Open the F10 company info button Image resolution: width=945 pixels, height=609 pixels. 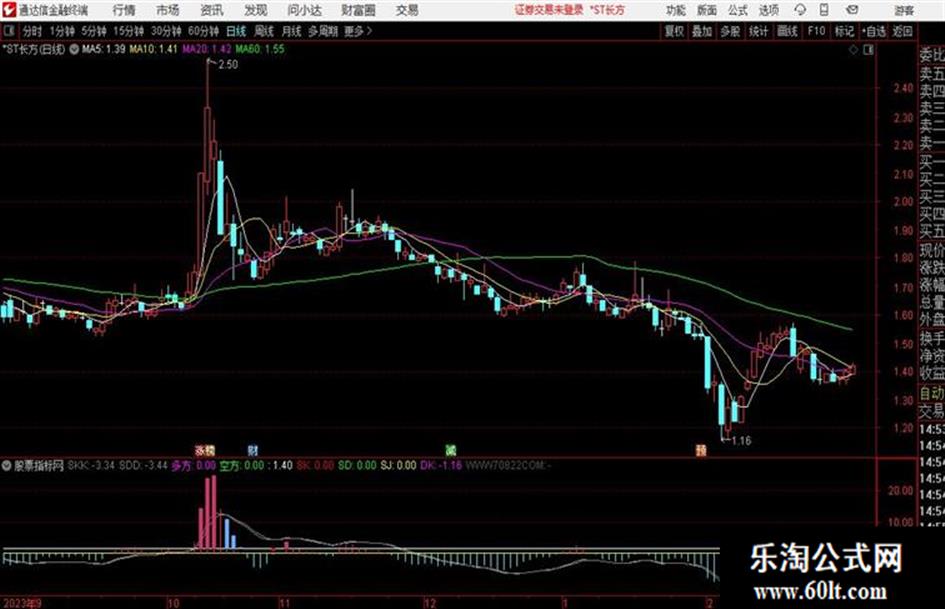coord(816,31)
